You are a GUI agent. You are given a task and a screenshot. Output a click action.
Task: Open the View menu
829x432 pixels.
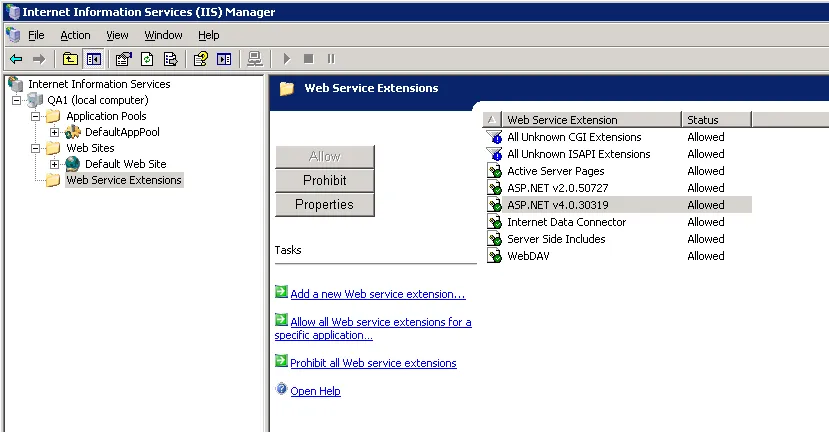(117, 35)
